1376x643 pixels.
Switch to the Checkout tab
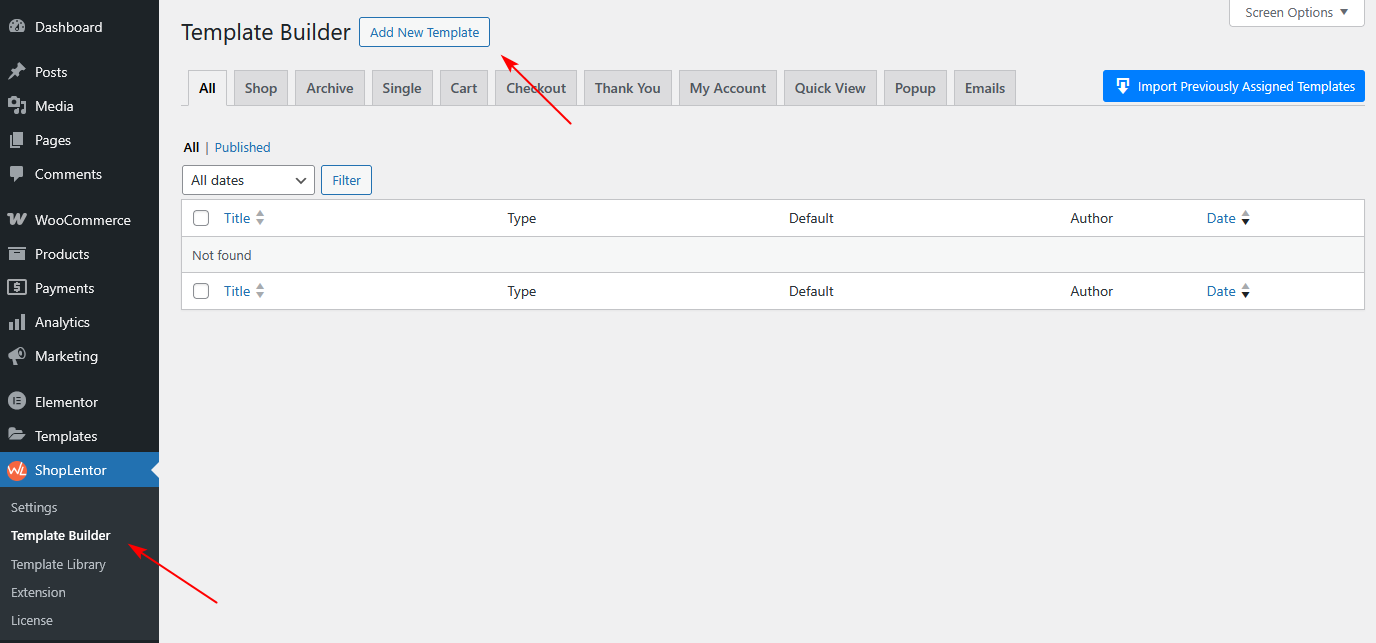pyautogui.click(x=536, y=88)
